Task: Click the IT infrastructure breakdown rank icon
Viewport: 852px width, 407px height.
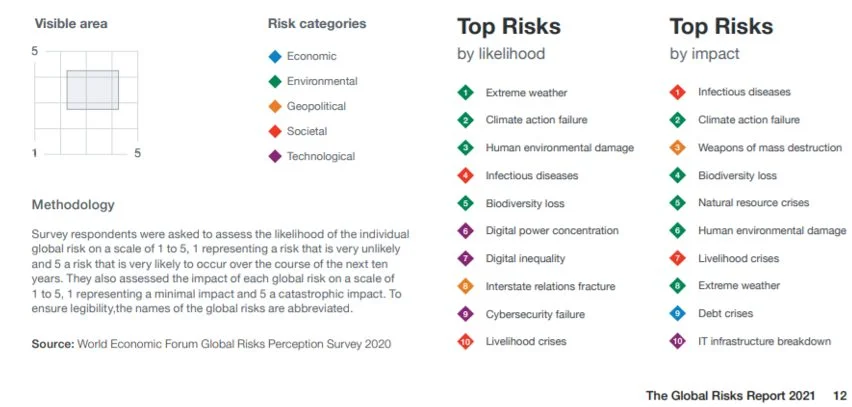Action: [x=677, y=341]
